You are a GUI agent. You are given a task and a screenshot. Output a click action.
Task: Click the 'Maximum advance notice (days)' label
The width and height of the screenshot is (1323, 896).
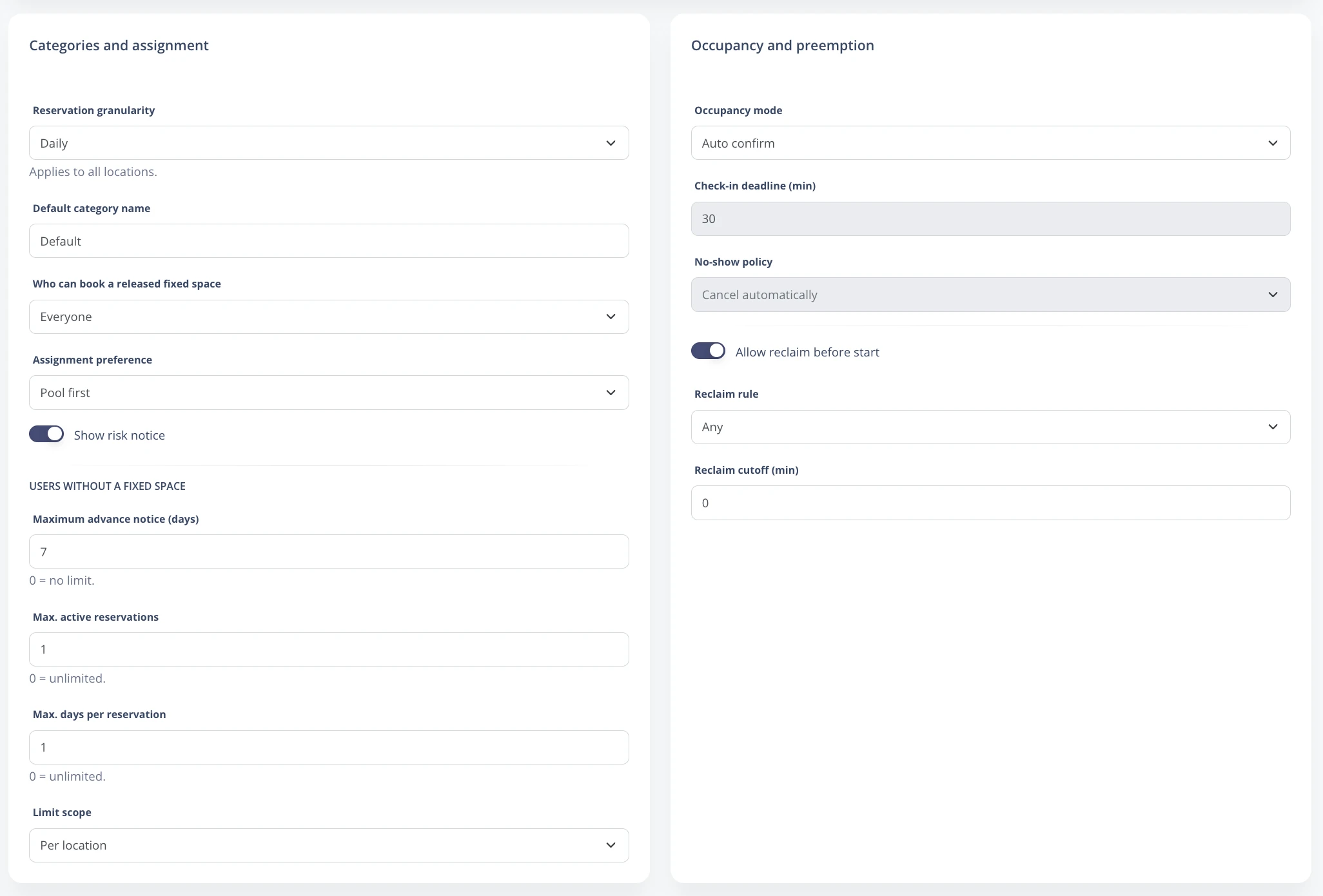(115, 519)
